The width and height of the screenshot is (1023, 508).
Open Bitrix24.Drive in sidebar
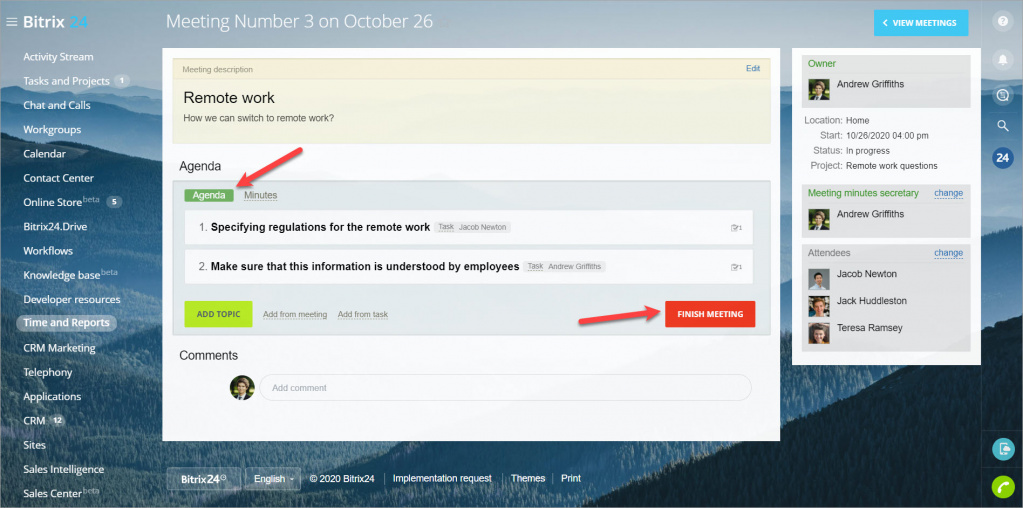tap(55, 226)
